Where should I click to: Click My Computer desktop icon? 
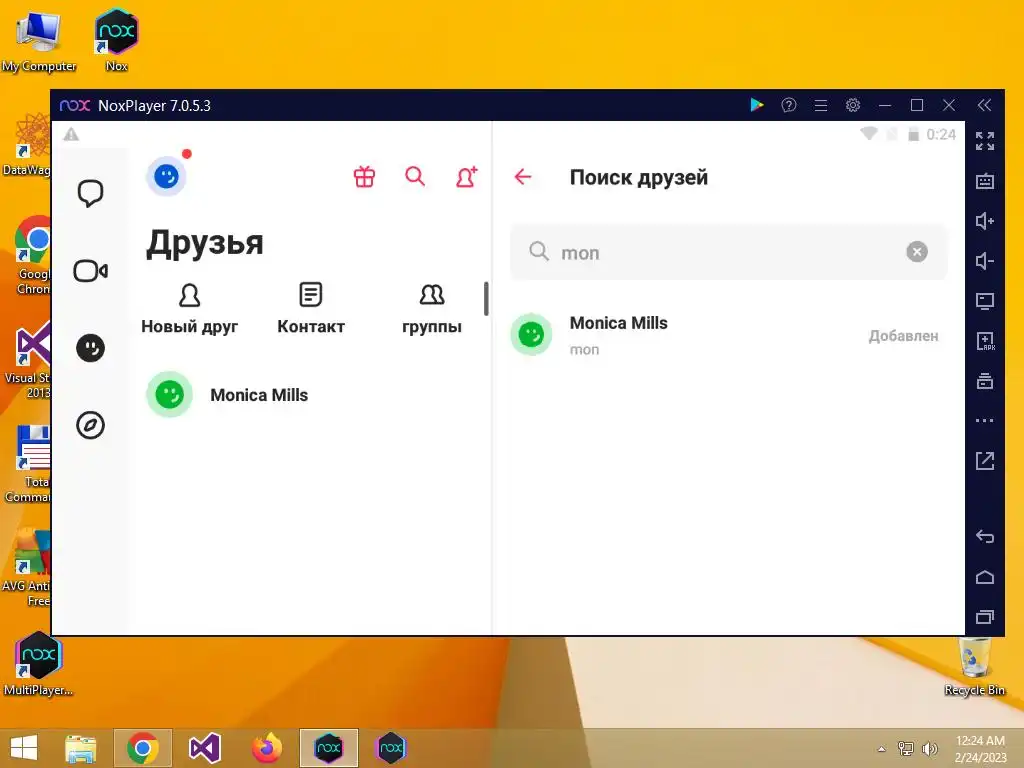(39, 40)
